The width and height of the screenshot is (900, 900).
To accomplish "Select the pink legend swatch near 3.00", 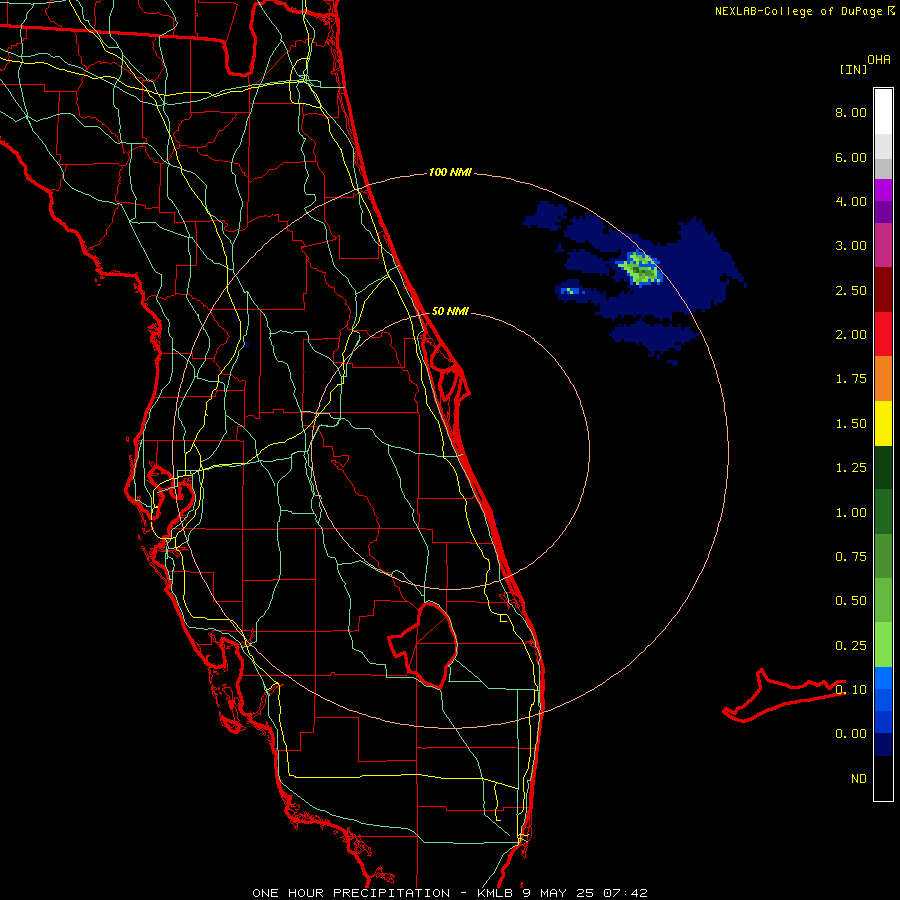I will tap(883, 246).
